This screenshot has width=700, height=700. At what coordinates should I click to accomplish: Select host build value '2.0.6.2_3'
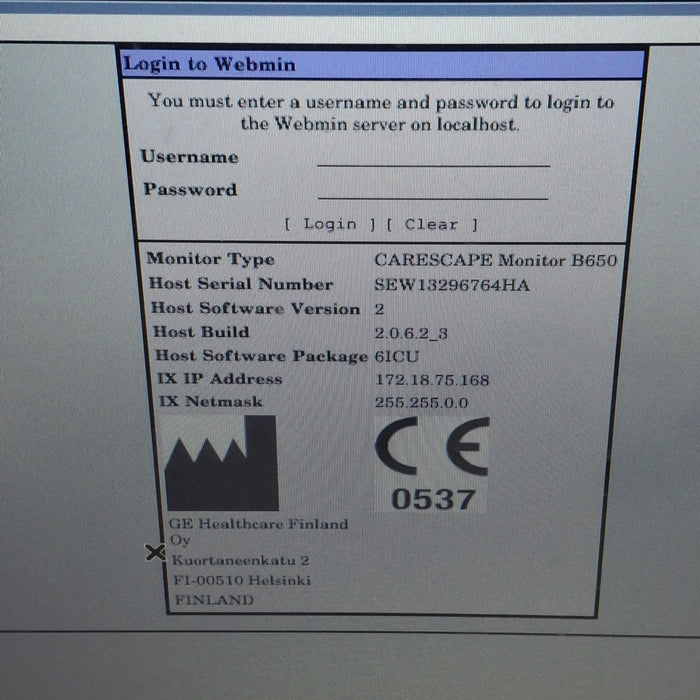coord(411,333)
